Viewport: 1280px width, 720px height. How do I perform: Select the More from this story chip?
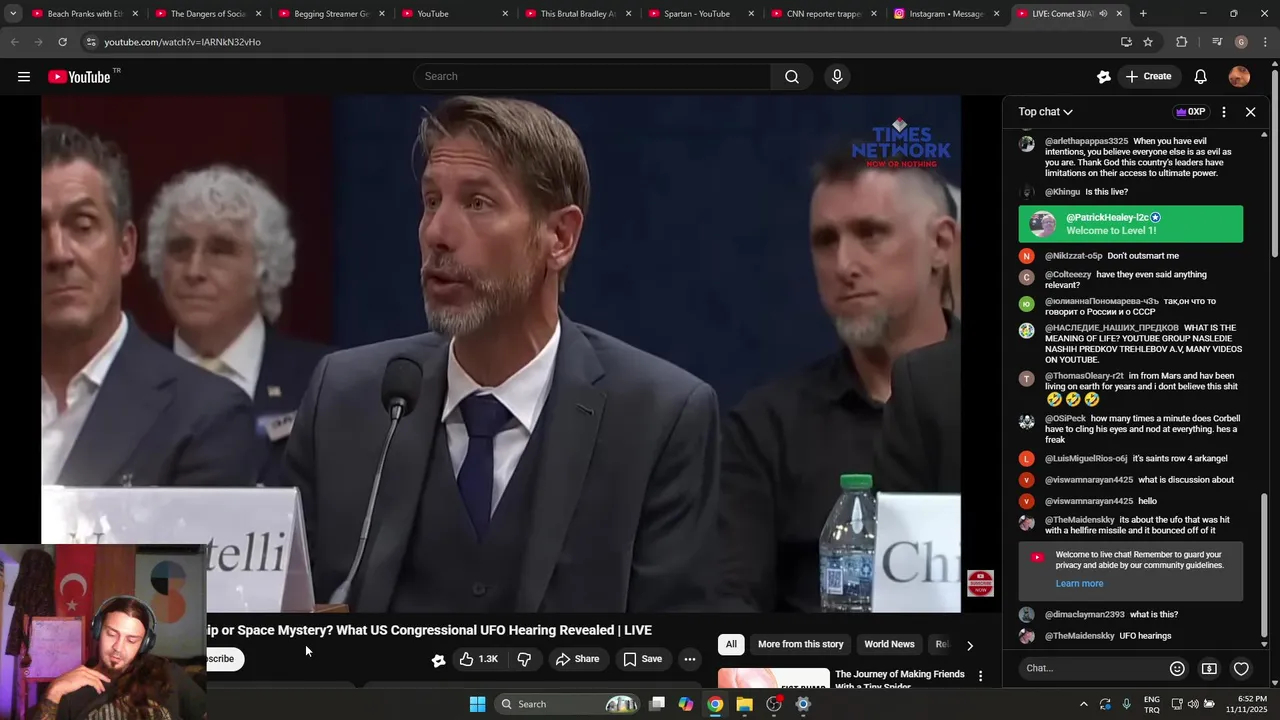coord(800,645)
